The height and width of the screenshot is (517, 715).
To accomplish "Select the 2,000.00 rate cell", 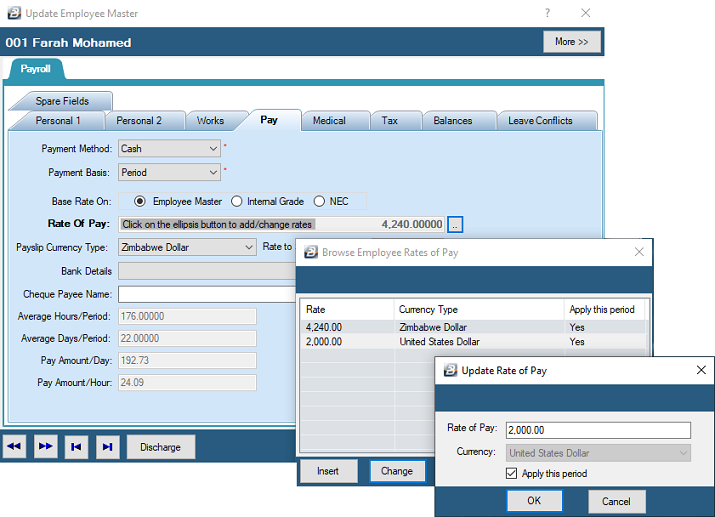I will (x=347, y=341).
